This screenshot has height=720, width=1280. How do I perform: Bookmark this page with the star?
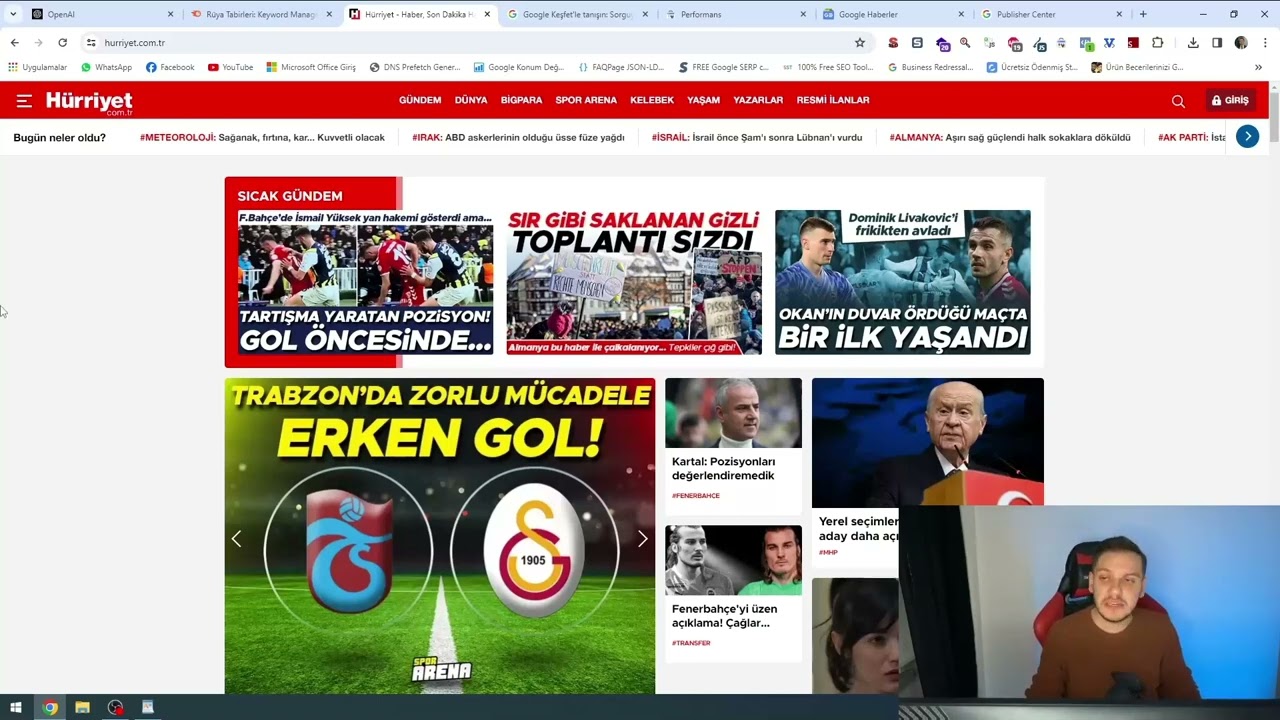coord(859,43)
